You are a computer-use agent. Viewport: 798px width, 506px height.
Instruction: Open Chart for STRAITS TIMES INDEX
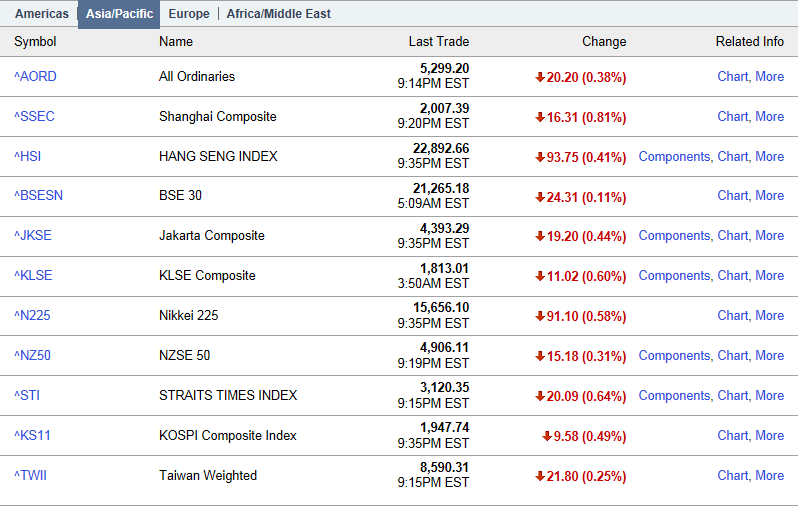732,395
